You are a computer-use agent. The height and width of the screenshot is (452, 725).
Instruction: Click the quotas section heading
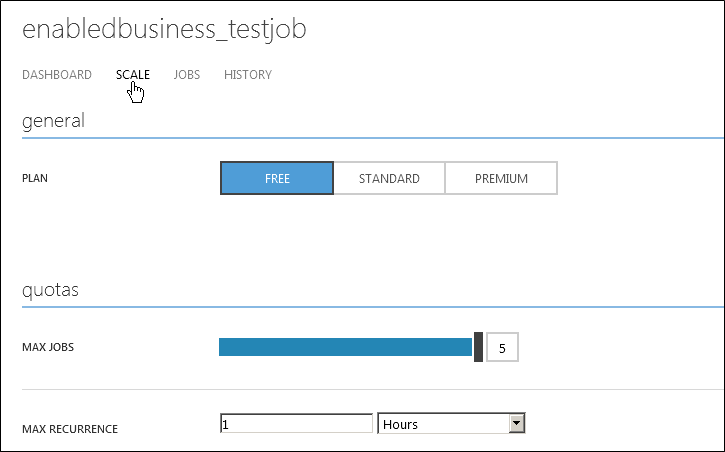click(x=50, y=291)
